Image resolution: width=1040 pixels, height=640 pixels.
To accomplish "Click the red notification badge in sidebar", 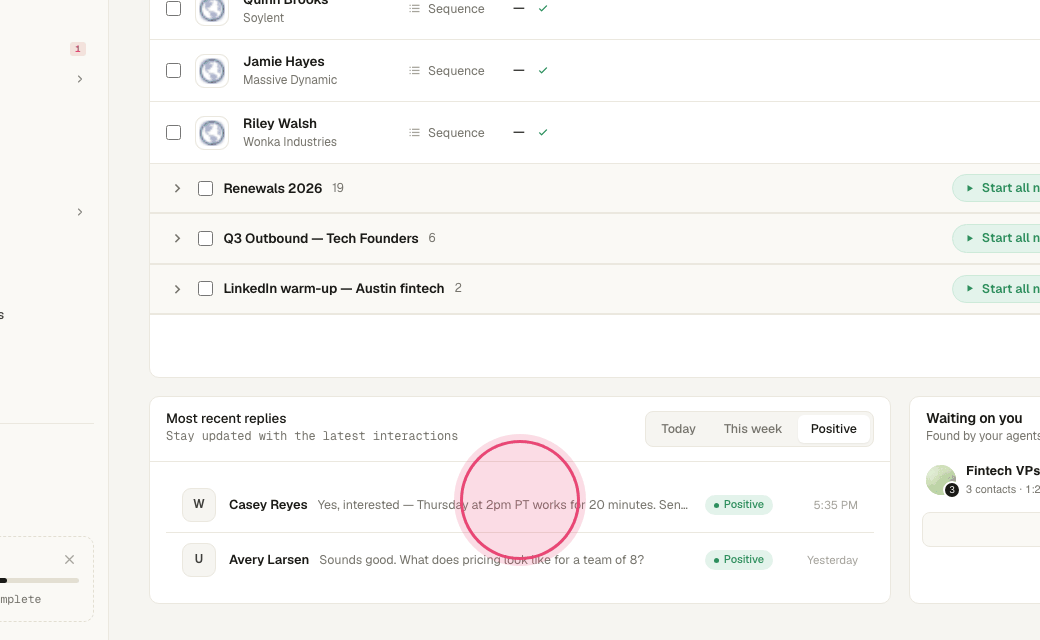I will [78, 49].
